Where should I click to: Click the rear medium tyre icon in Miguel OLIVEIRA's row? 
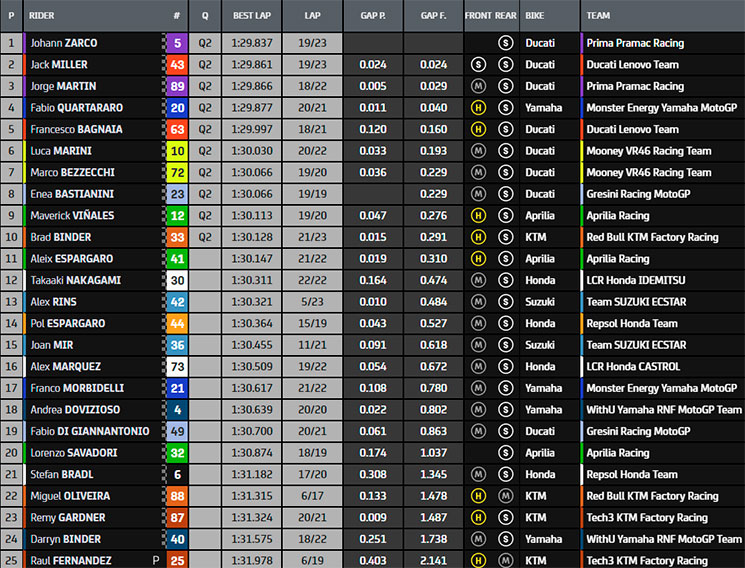(506, 496)
